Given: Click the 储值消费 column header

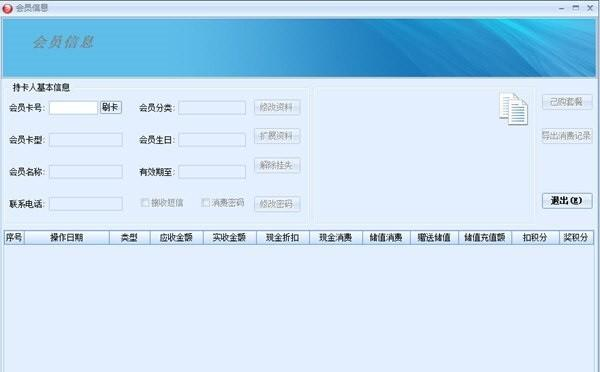Looking at the screenshot, I should 386,238.
